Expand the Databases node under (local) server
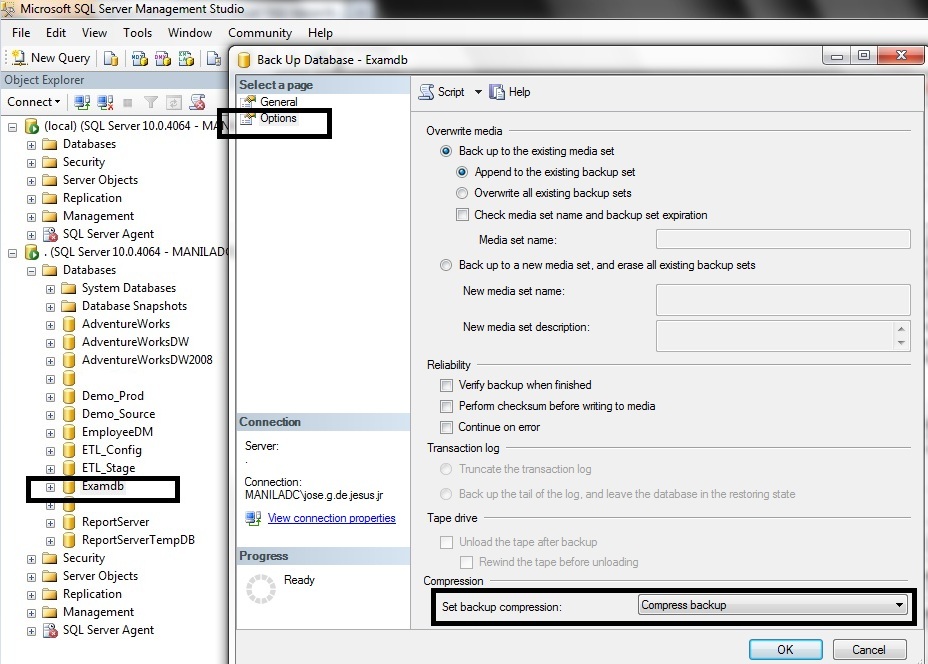 31,145
